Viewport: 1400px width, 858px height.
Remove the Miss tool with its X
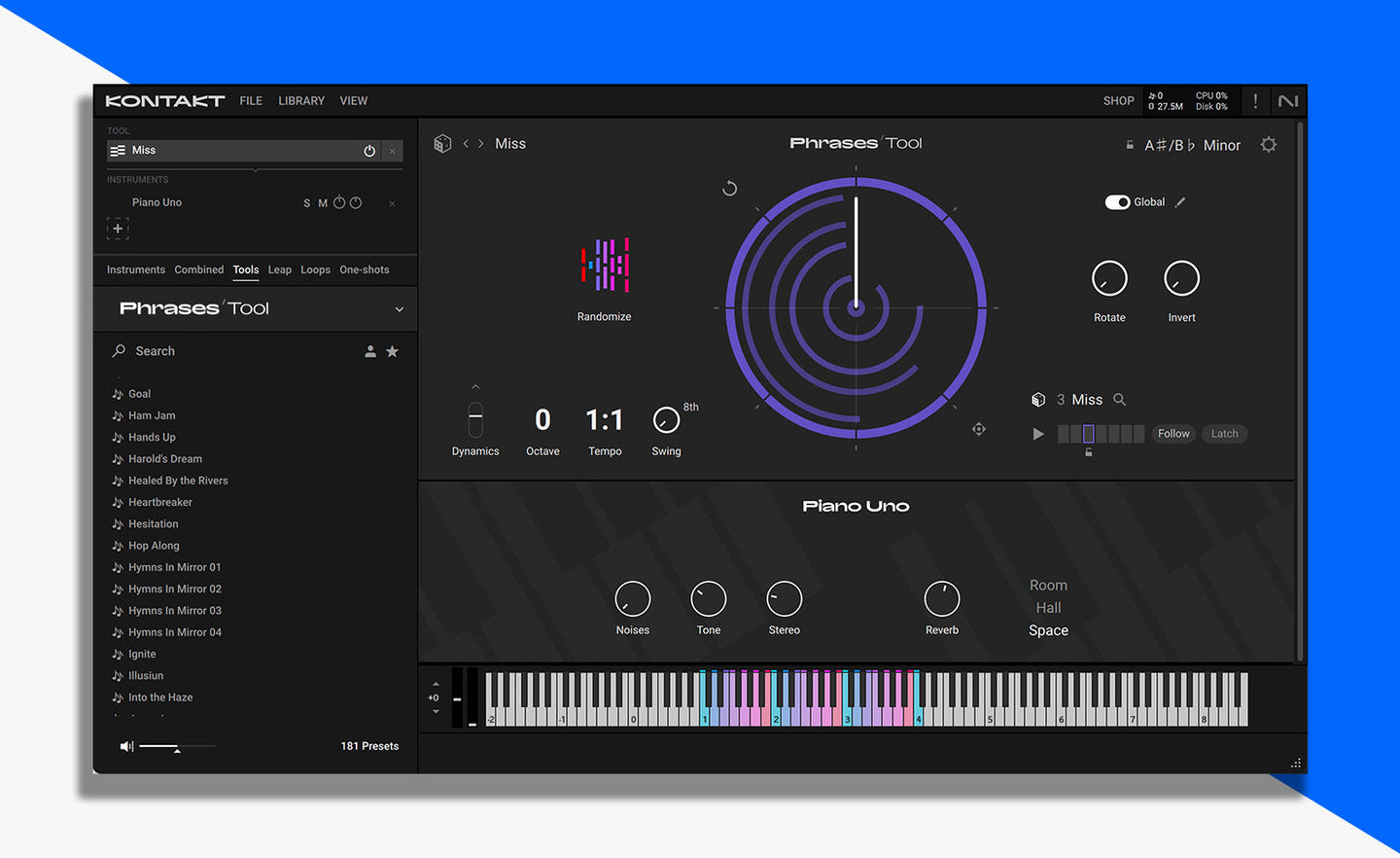click(392, 151)
